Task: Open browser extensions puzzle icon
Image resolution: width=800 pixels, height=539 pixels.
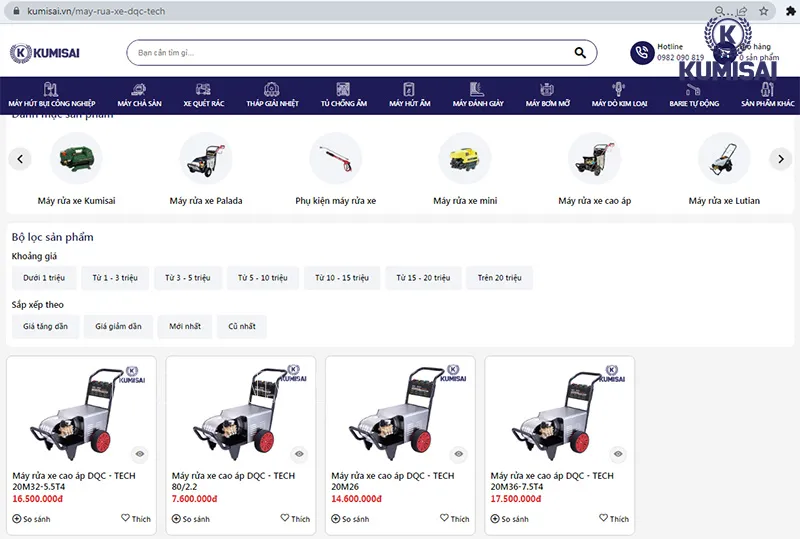Action: click(790, 11)
